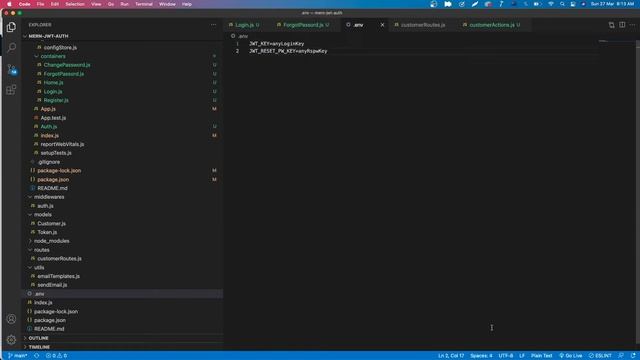Open Token.js under models

[x=47, y=232]
